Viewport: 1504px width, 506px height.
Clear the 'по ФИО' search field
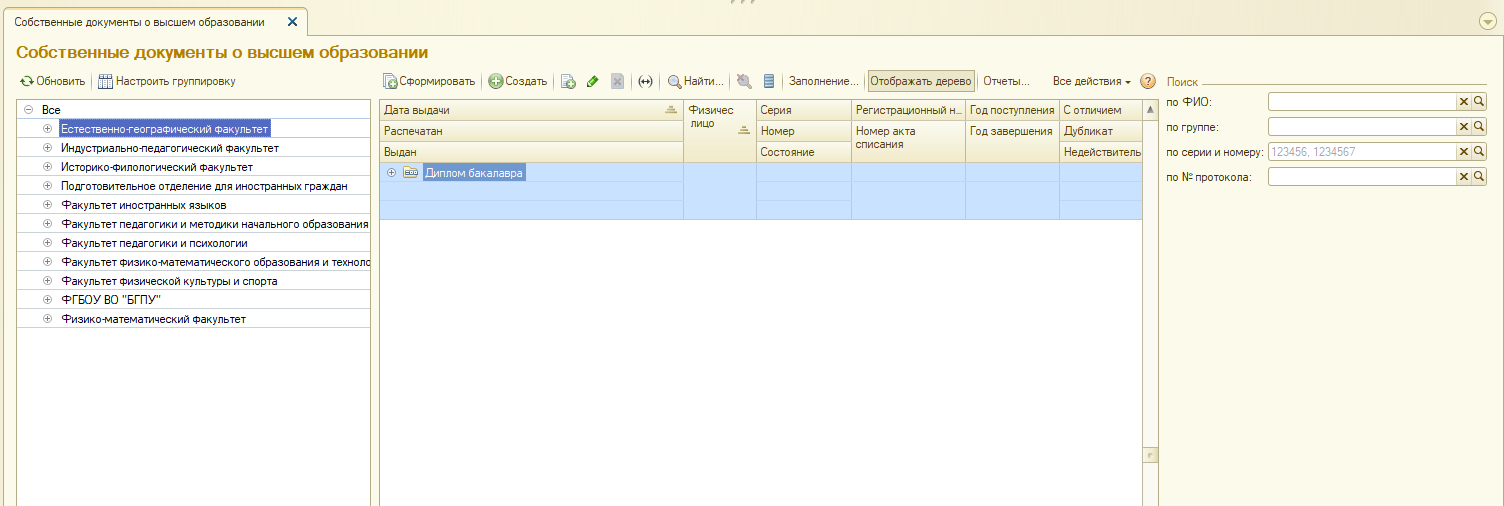pyautogui.click(x=1463, y=102)
